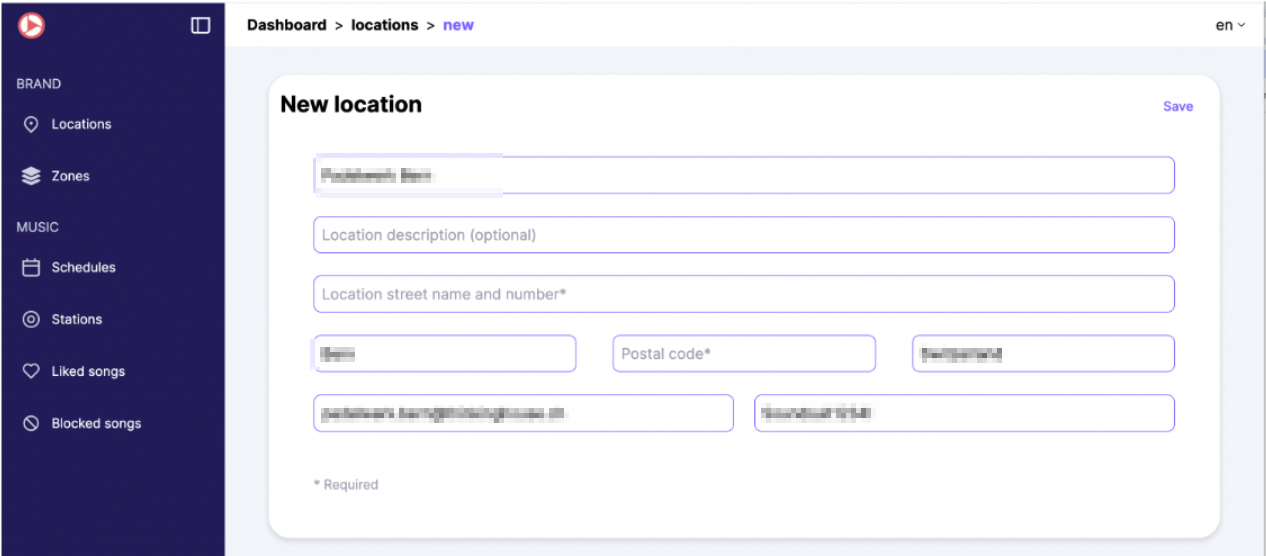Click into the email address field
This screenshot has width=1266, height=556.
523,413
